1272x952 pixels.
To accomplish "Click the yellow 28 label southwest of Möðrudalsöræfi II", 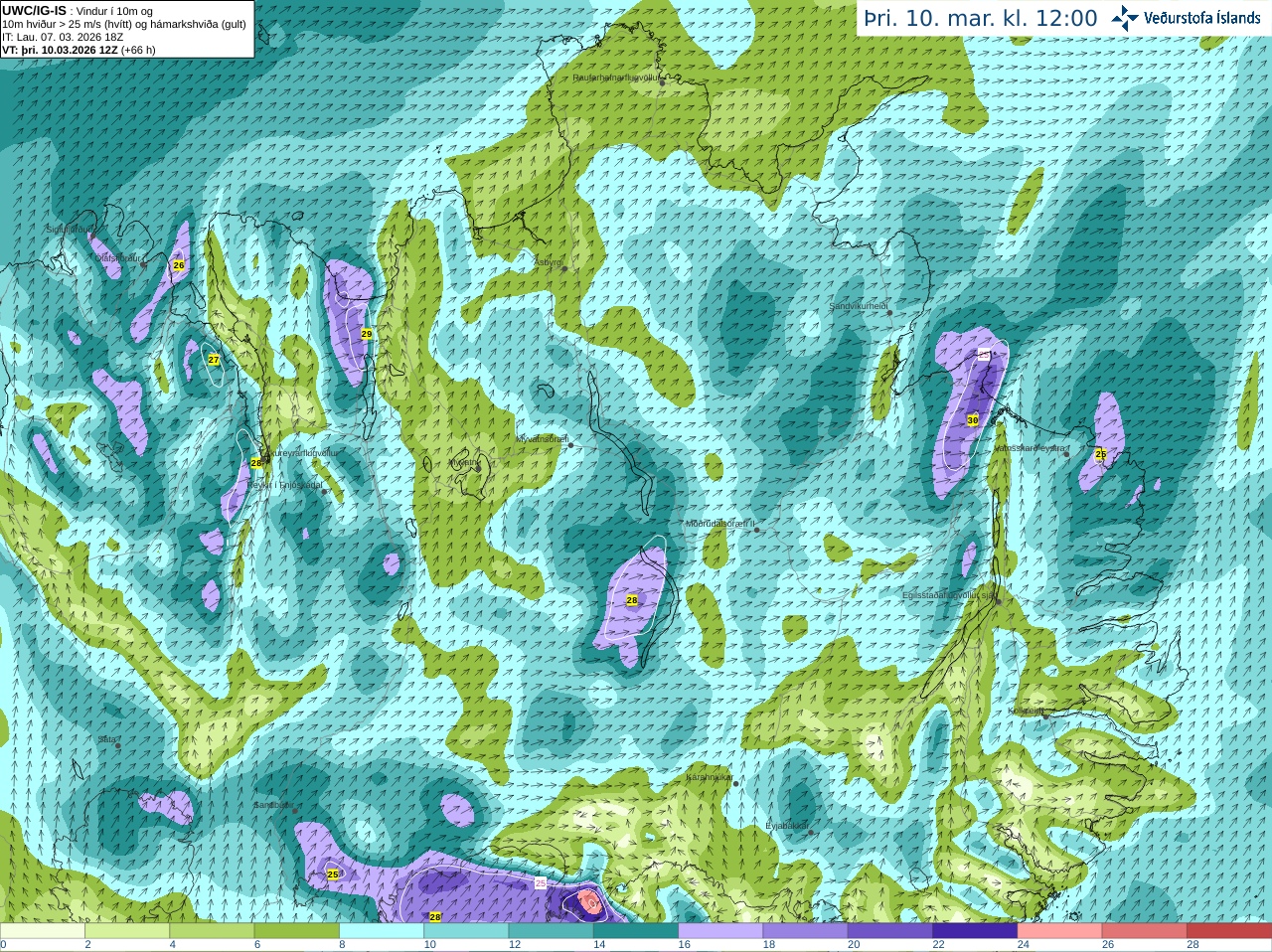I will click(632, 600).
